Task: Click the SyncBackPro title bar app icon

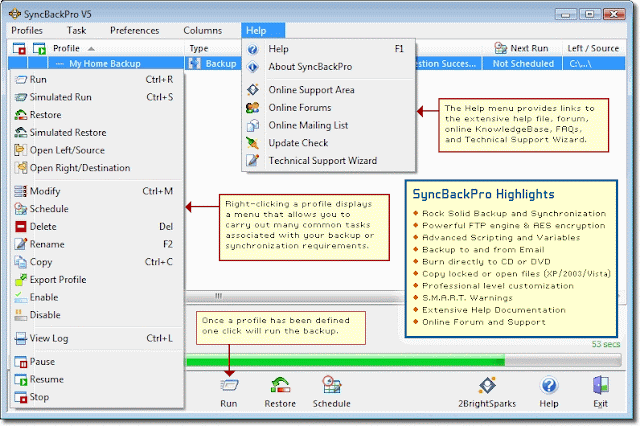Action: point(15,14)
